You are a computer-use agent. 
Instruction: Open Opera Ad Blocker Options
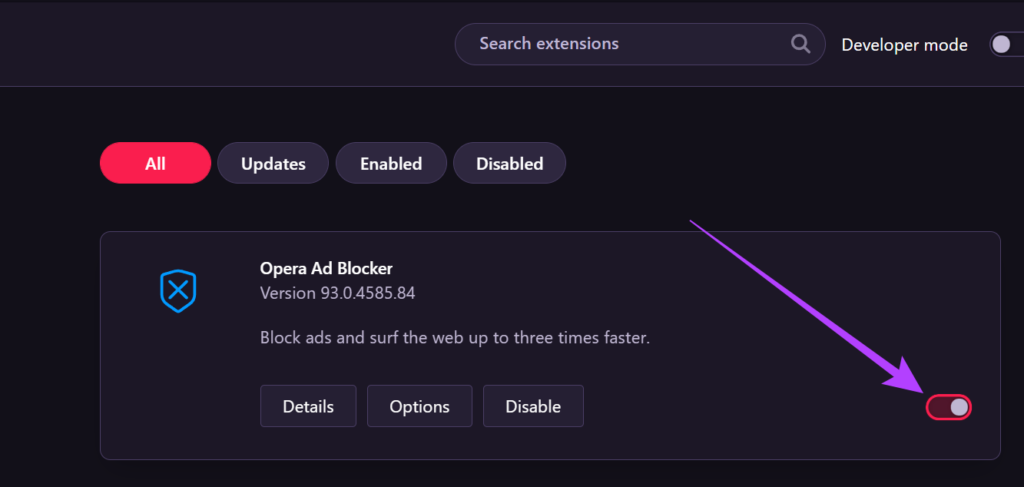(420, 406)
